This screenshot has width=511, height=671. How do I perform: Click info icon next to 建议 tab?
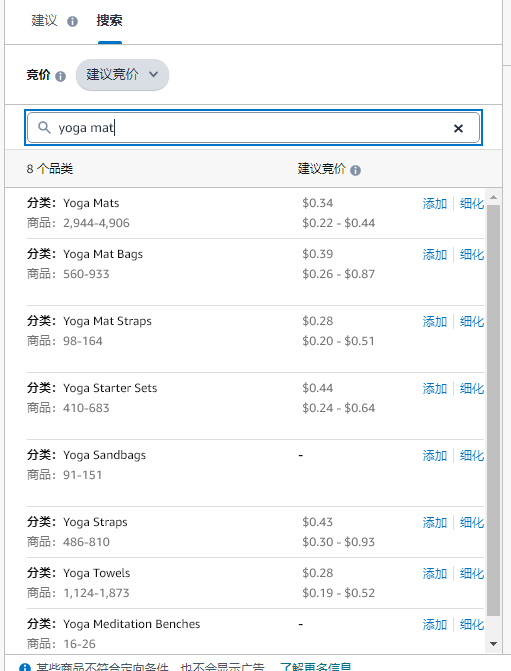point(72,21)
